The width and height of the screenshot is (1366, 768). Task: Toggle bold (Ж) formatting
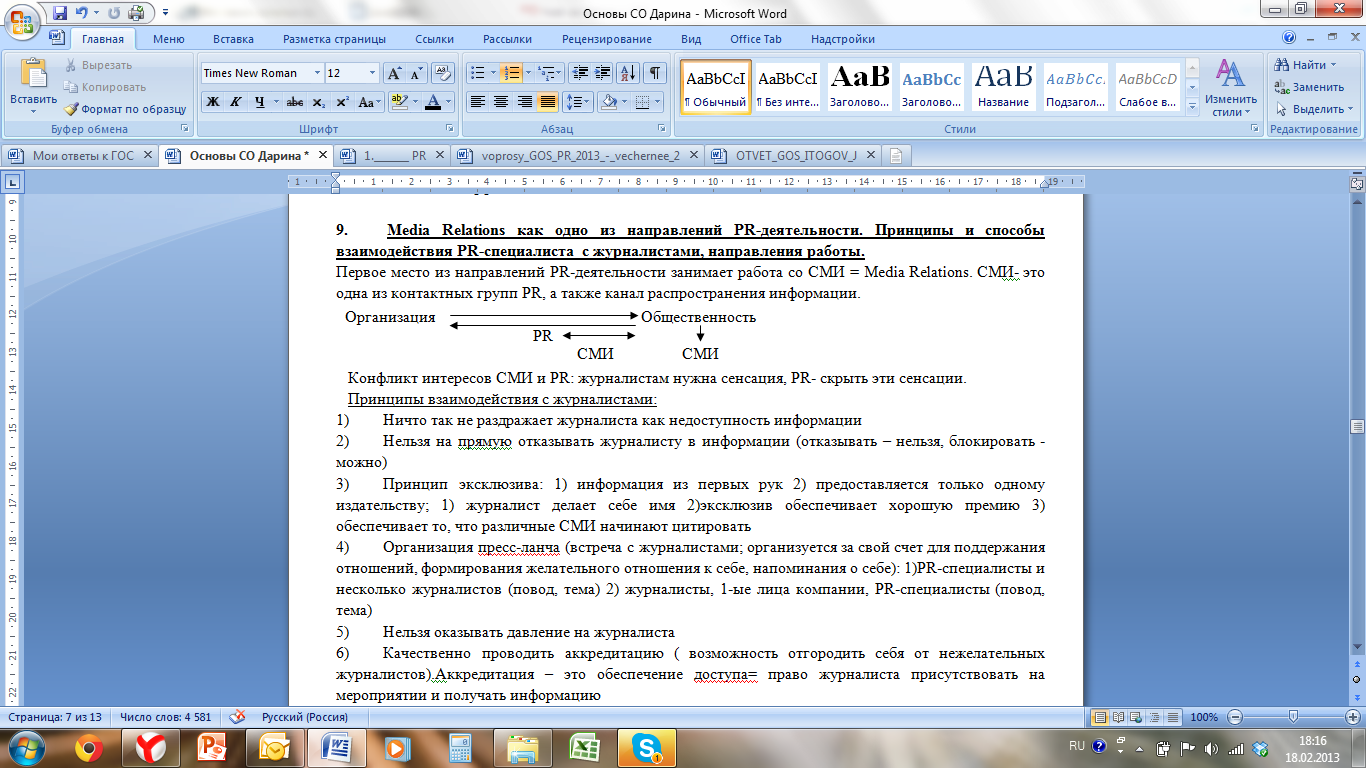click(x=212, y=102)
